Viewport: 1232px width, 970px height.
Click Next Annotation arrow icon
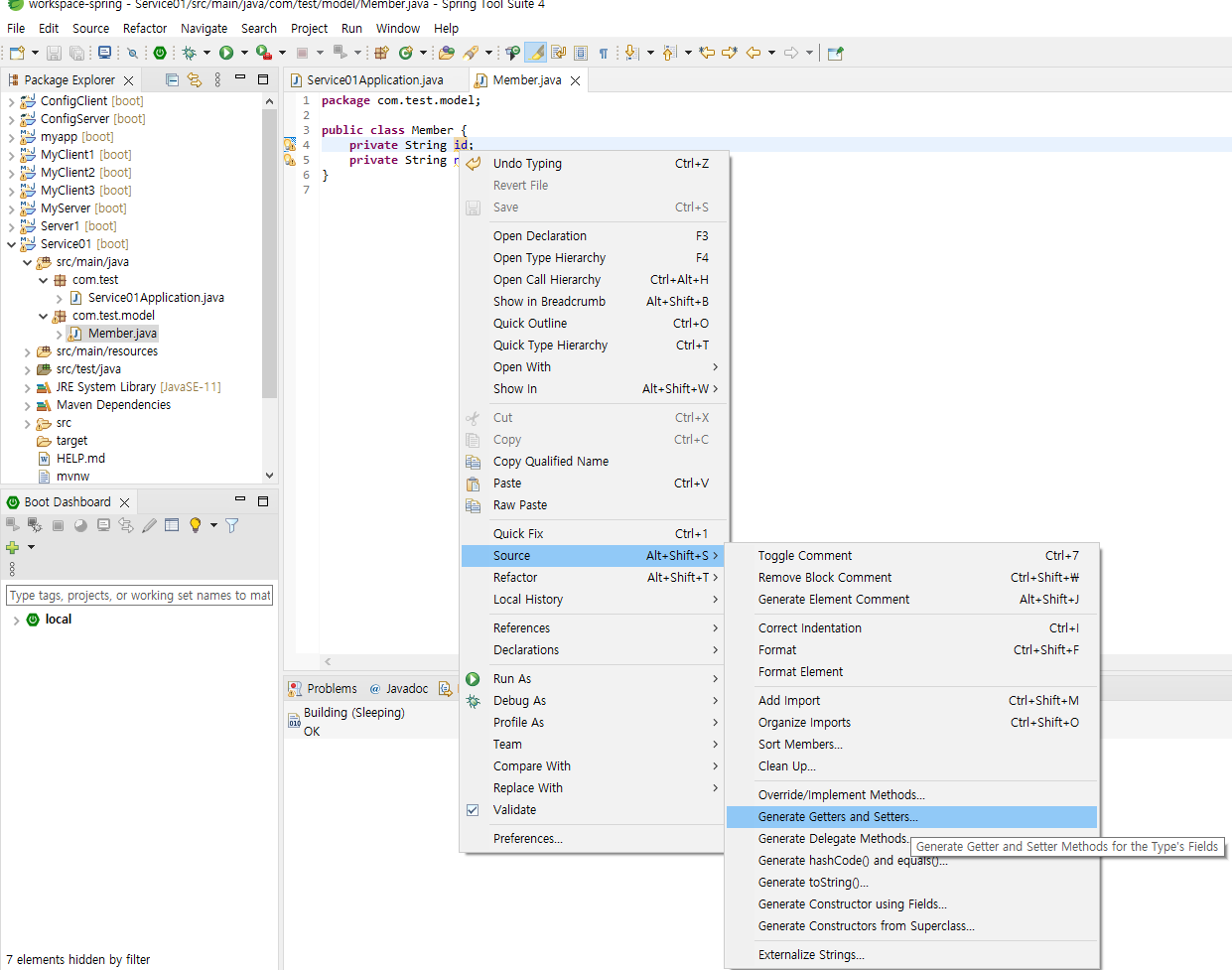tap(630, 53)
